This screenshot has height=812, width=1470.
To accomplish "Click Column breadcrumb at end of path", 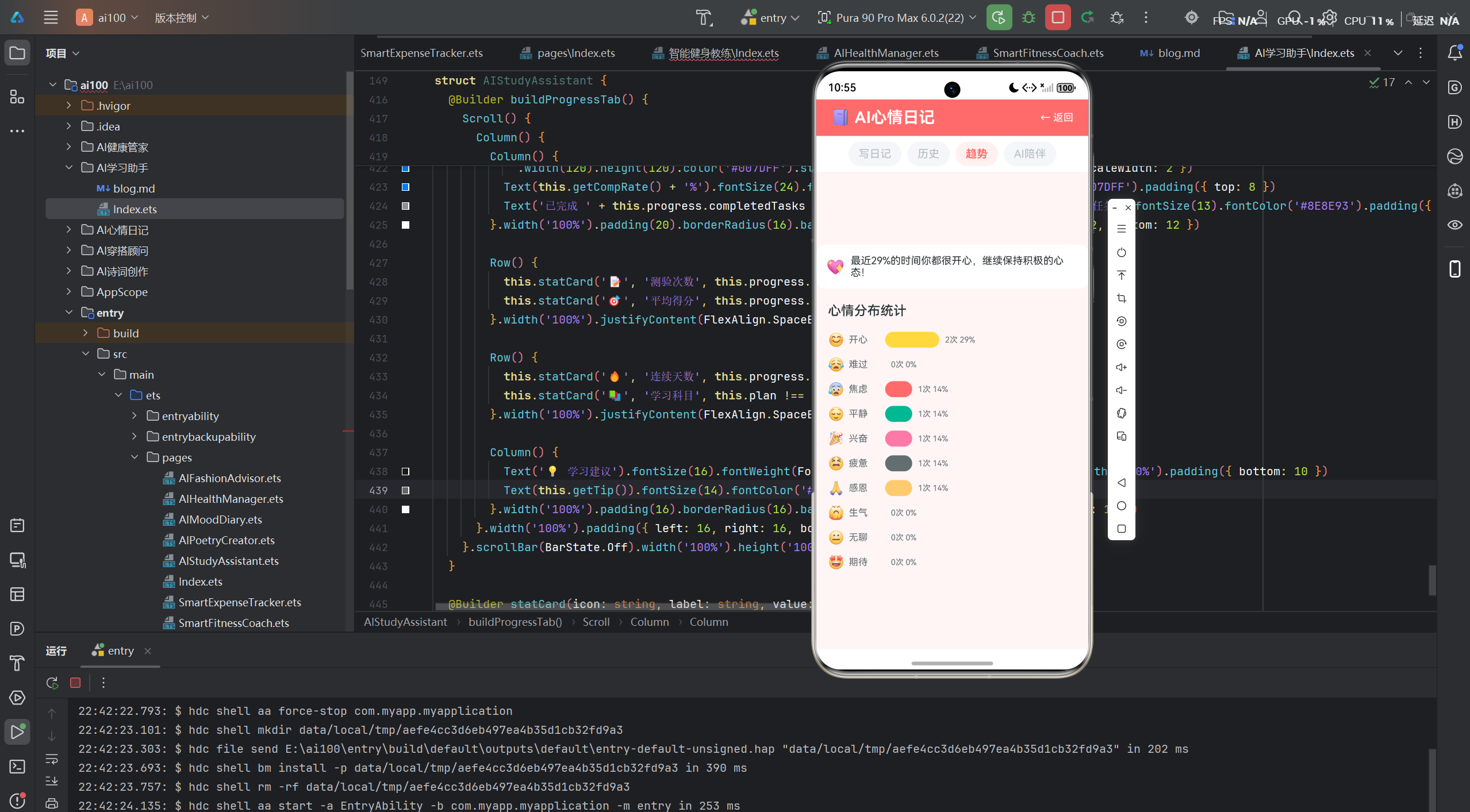I will (x=708, y=622).
